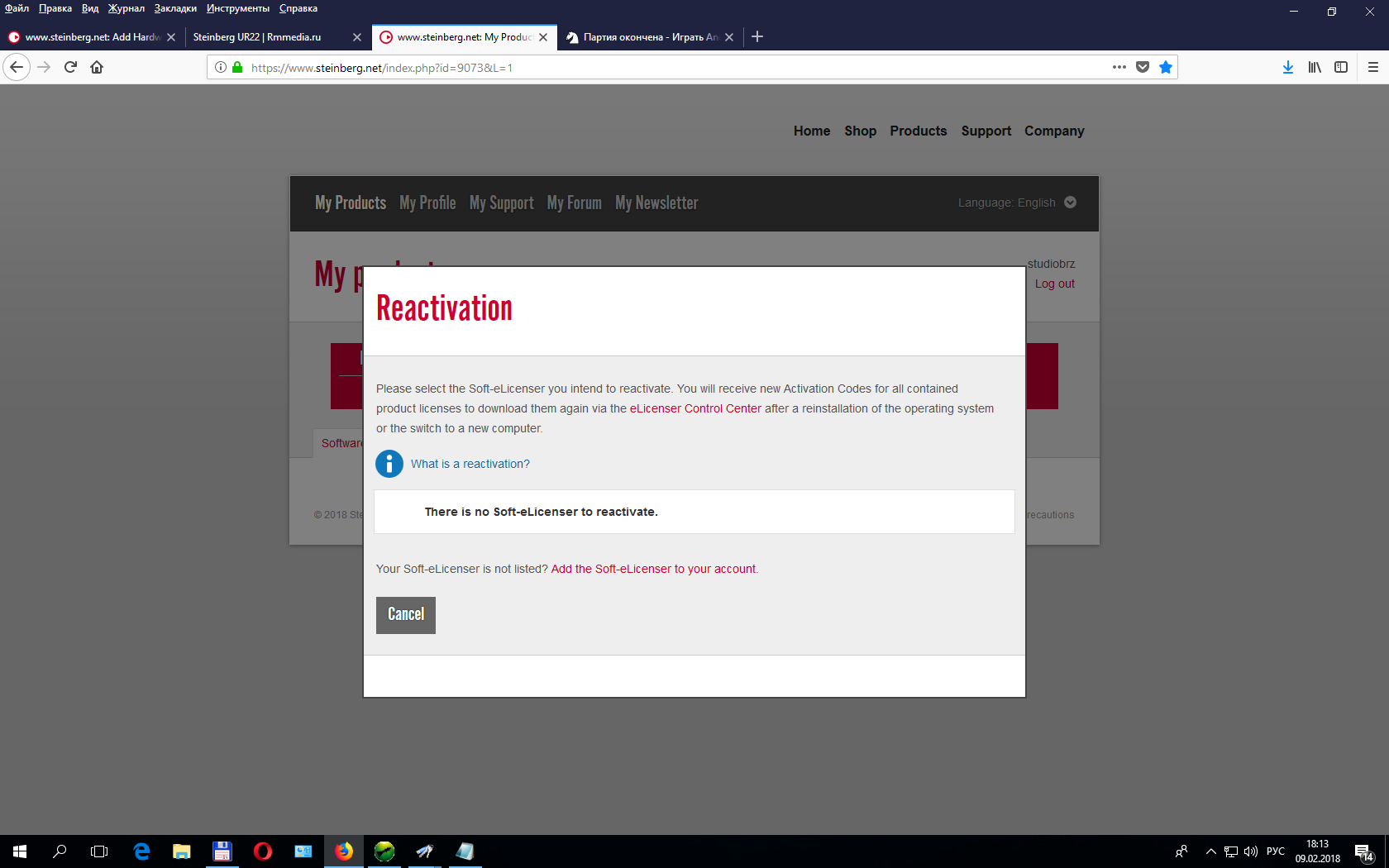
Task: Go to Home in the site navigation
Action: pos(812,131)
